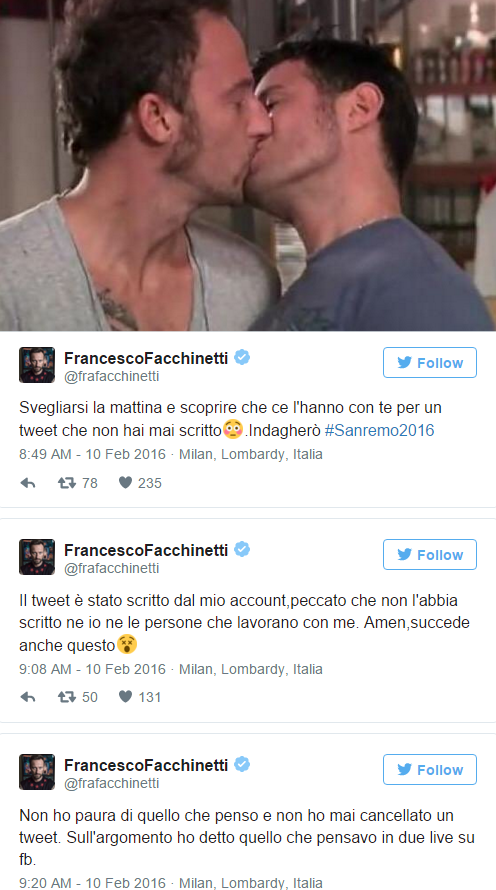The image size is (496, 890).
Task: Click verified badge on the third tweet
Action: 242,765
